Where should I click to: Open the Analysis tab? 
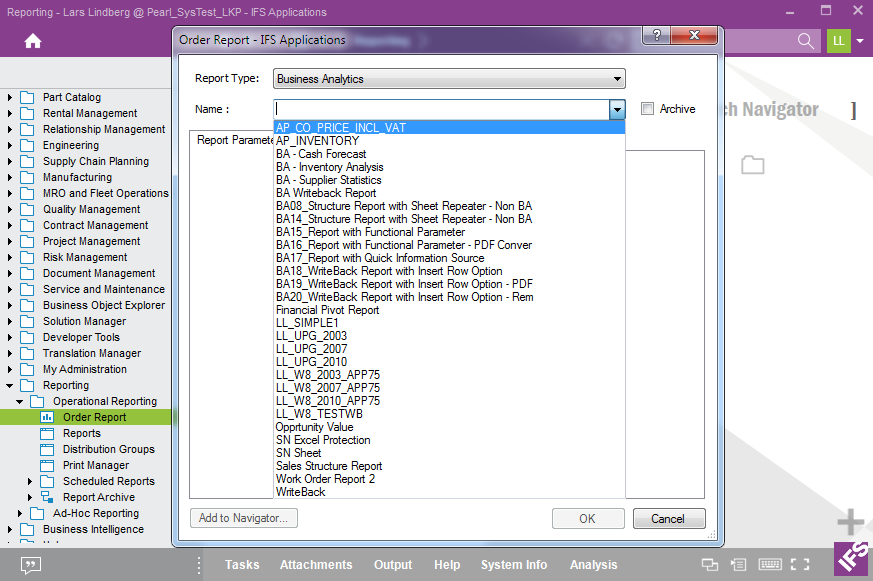tap(594, 565)
